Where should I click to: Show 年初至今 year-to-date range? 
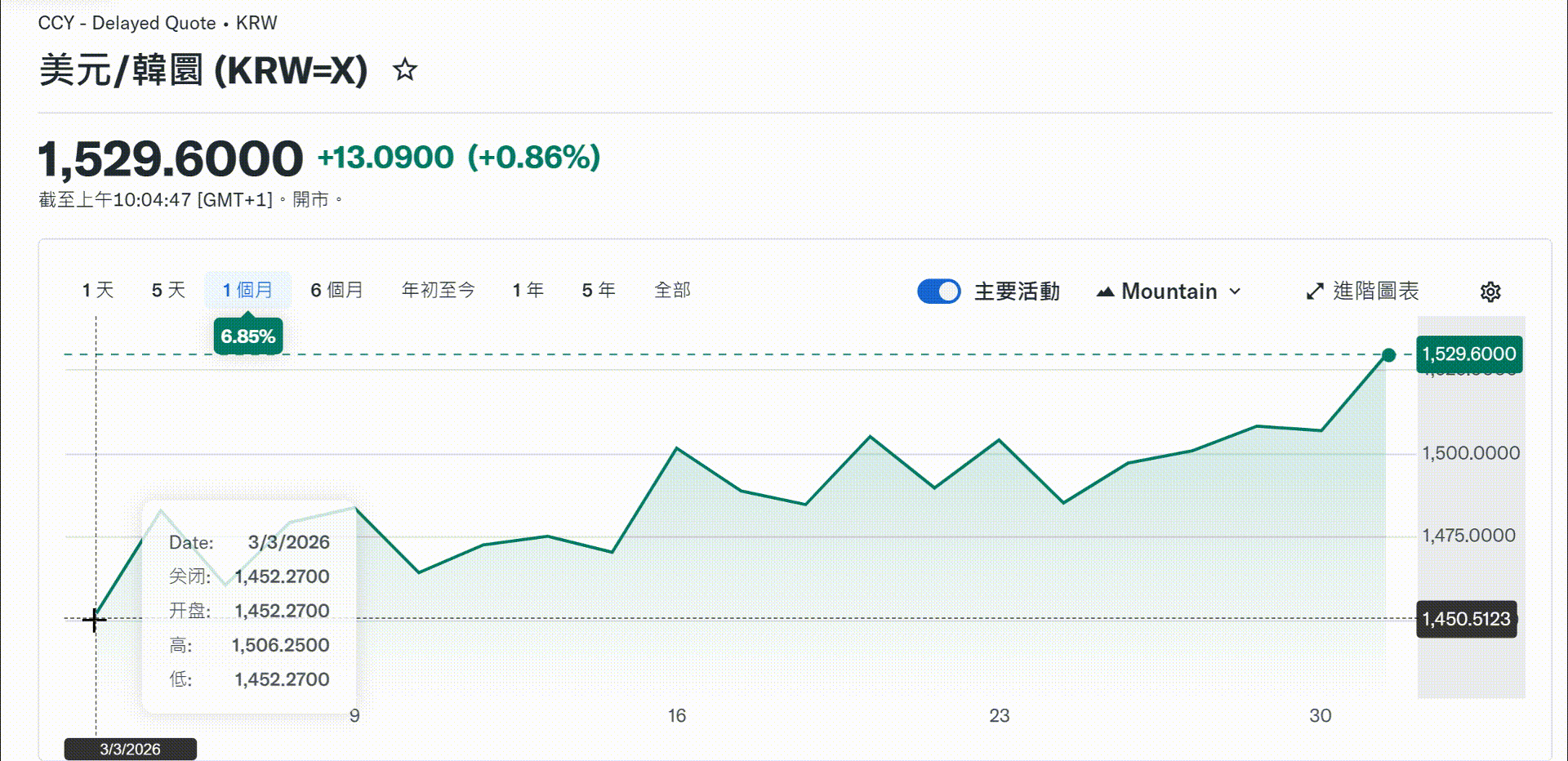click(x=438, y=290)
